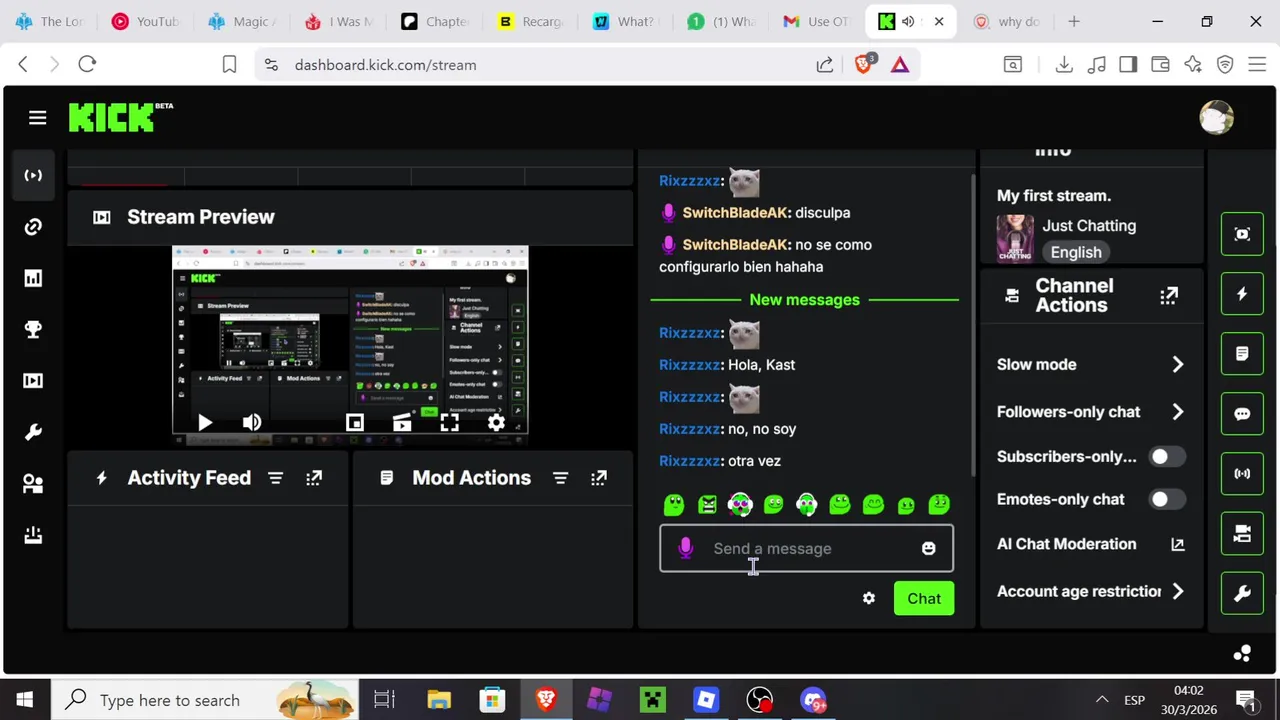1280x720 pixels.
Task: Open the download tray icon in left sidebar
Action: (33, 535)
